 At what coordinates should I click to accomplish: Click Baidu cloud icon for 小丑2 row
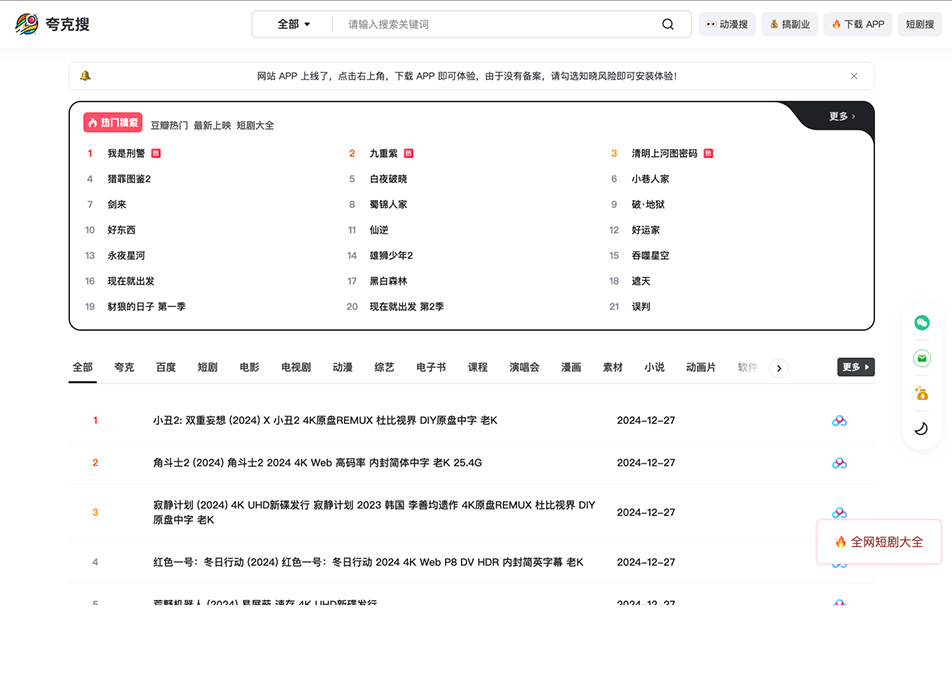[839, 421]
